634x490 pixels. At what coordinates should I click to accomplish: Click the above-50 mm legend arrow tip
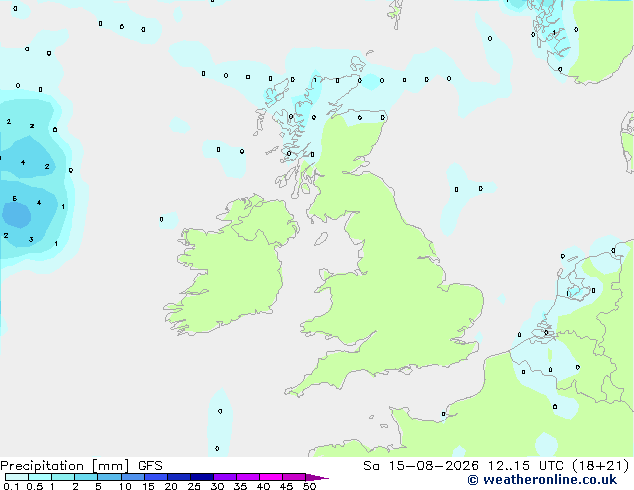pos(317,477)
